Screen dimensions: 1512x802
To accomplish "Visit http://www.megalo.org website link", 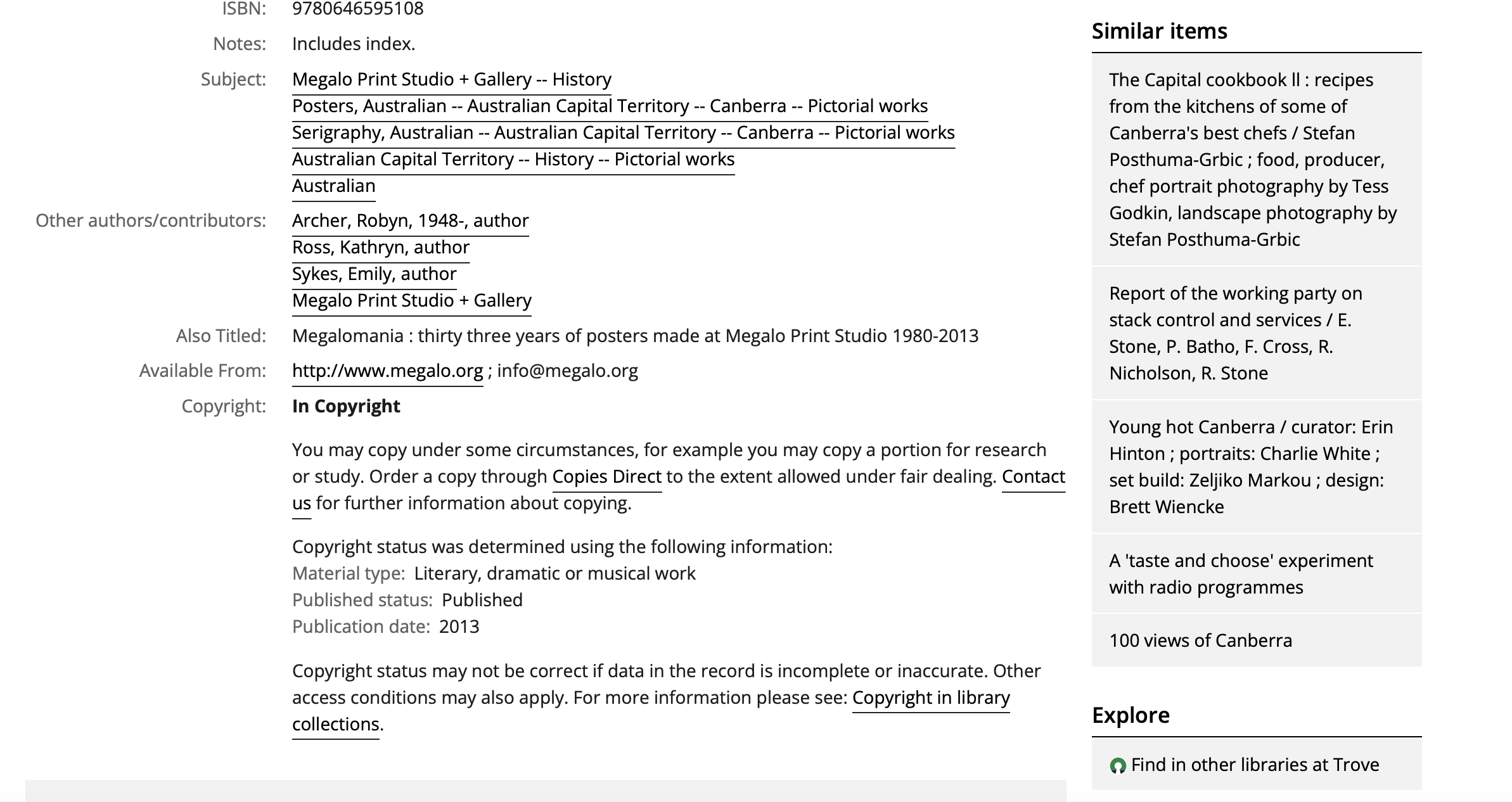I will click(x=388, y=371).
